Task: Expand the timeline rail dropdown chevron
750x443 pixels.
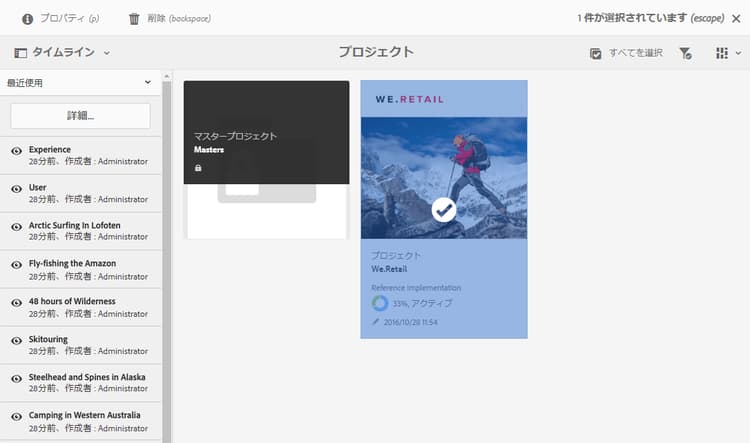Action: click(x=107, y=53)
